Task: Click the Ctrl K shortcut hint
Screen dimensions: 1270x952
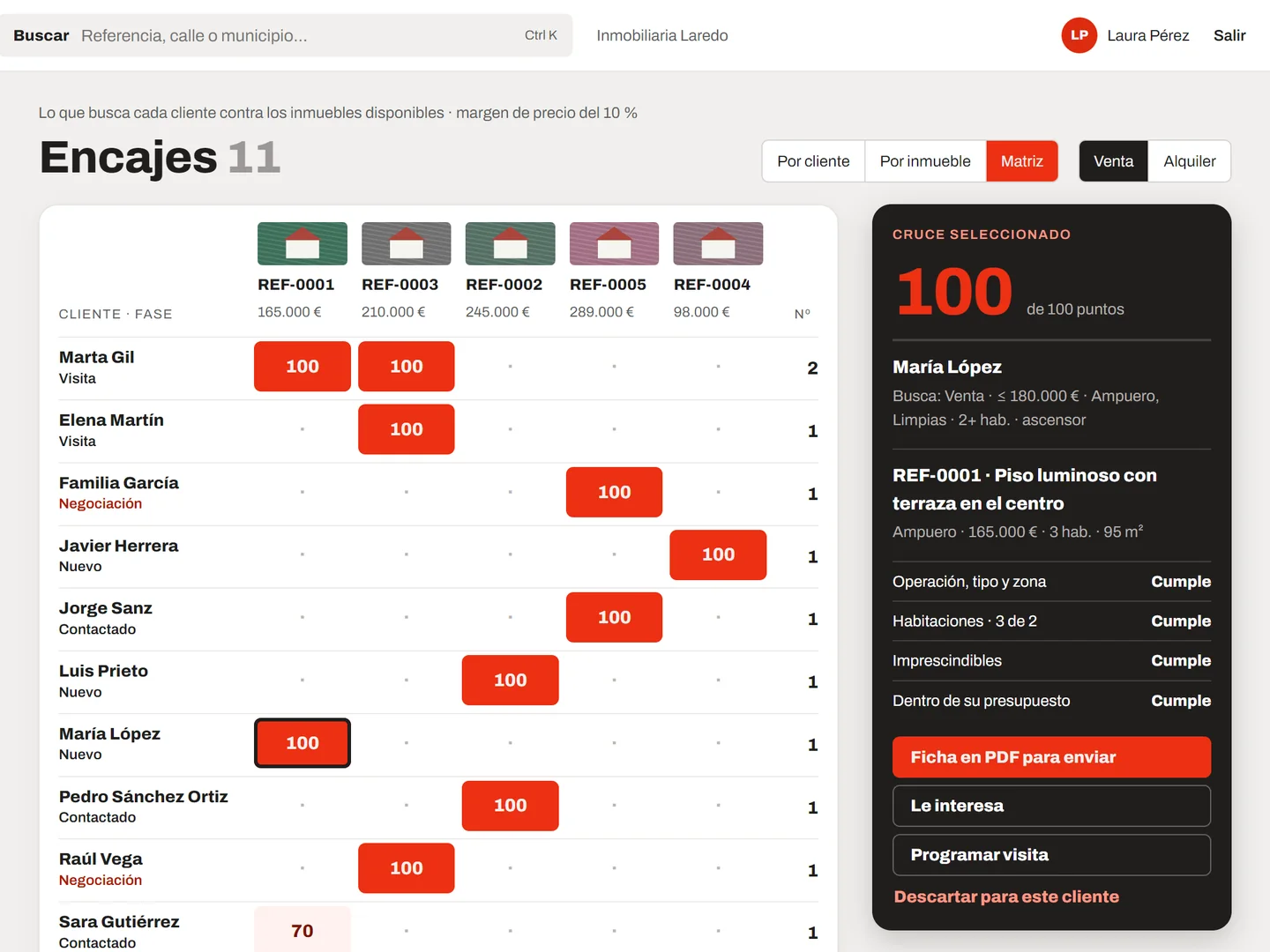Action: pos(541,35)
